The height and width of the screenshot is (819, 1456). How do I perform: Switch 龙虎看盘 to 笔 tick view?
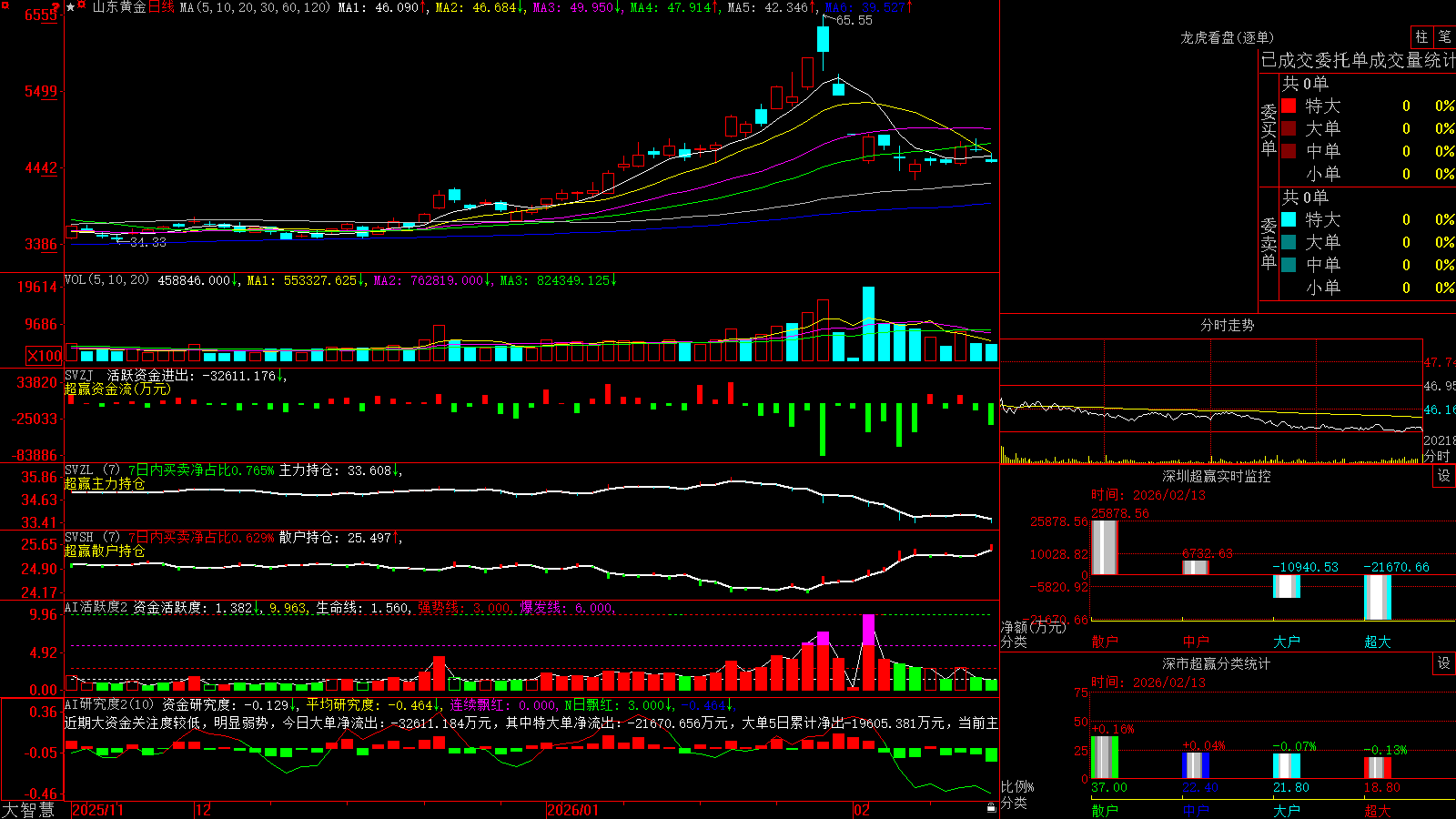1444,37
